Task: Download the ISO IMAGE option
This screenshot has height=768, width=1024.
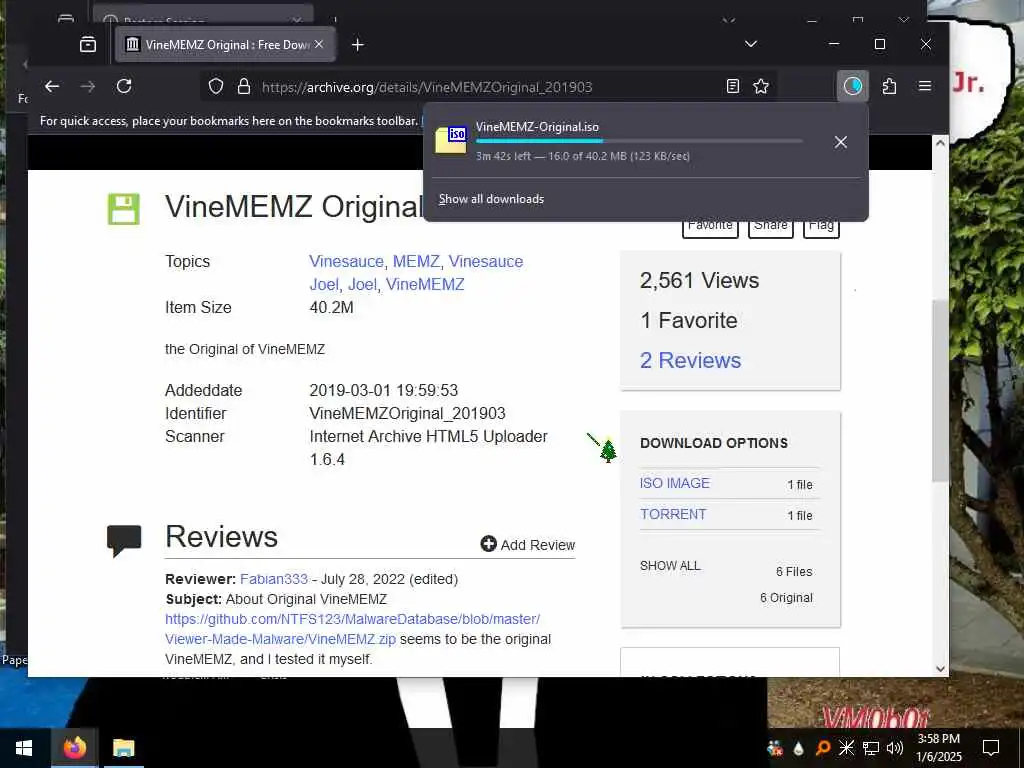Action: 675,483
